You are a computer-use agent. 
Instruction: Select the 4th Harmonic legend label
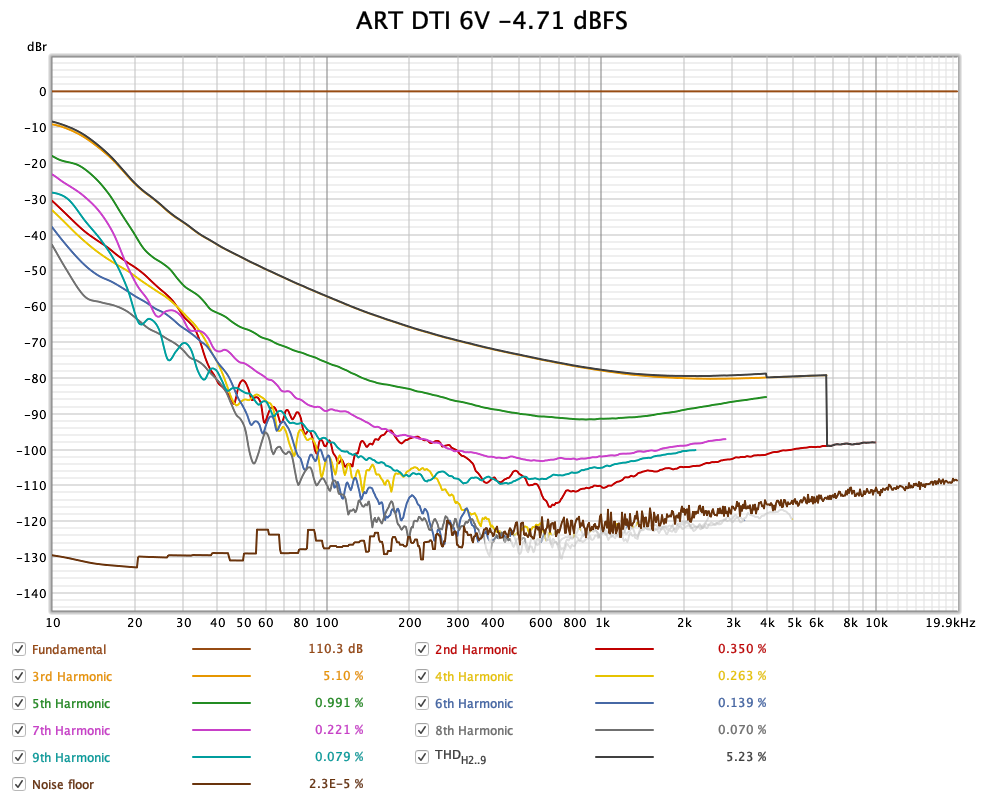474,677
